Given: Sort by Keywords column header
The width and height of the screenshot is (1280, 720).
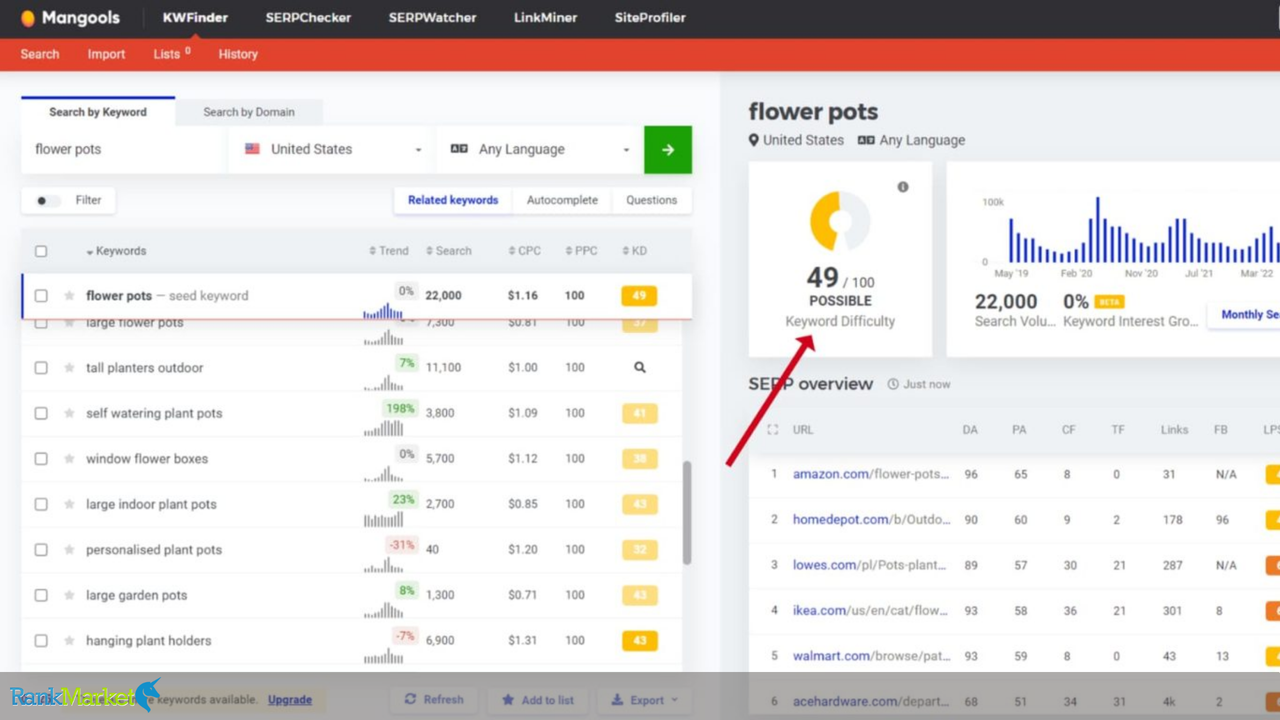Looking at the screenshot, I should [x=116, y=251].
